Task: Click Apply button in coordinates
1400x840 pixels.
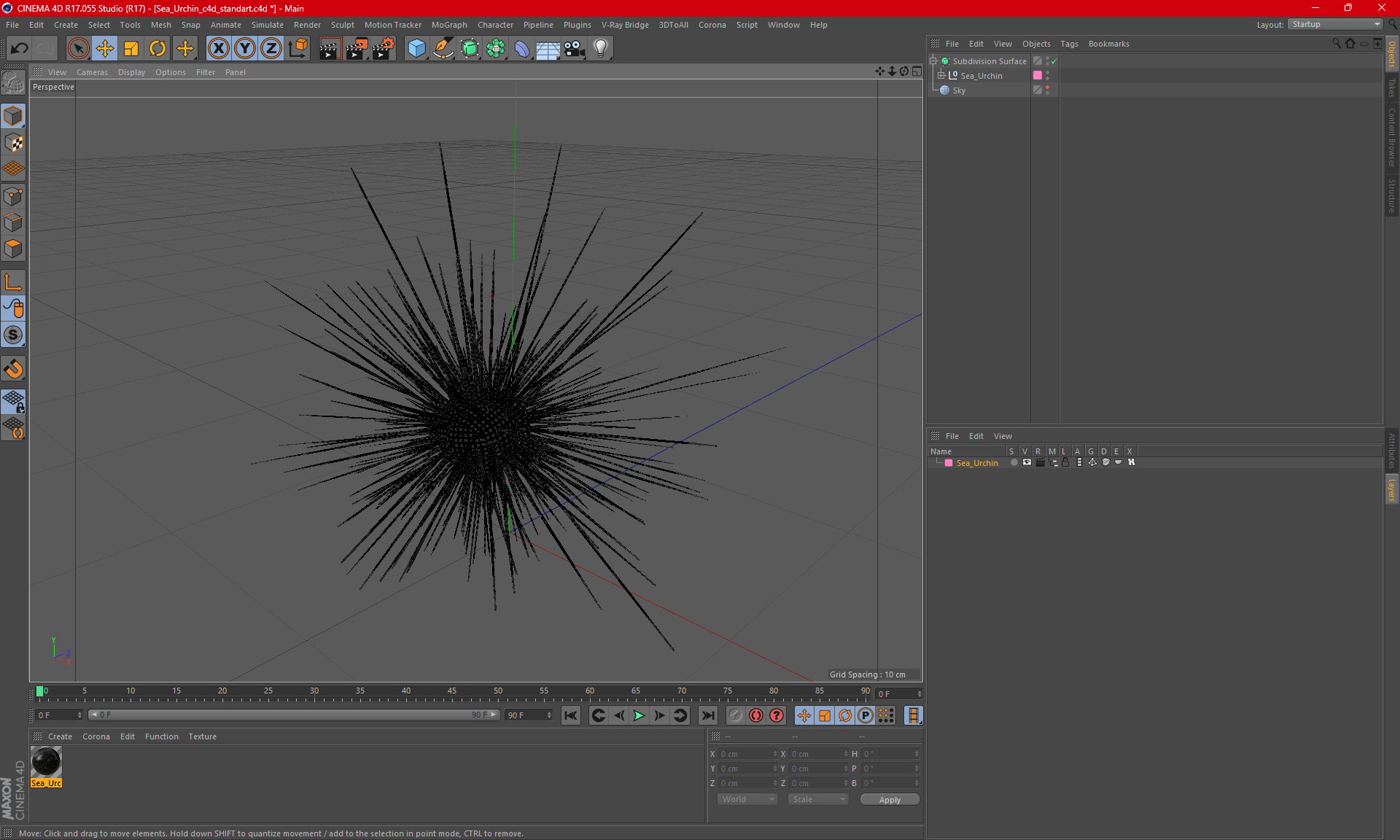Action: pyautogui.click(x=890, y=799)
